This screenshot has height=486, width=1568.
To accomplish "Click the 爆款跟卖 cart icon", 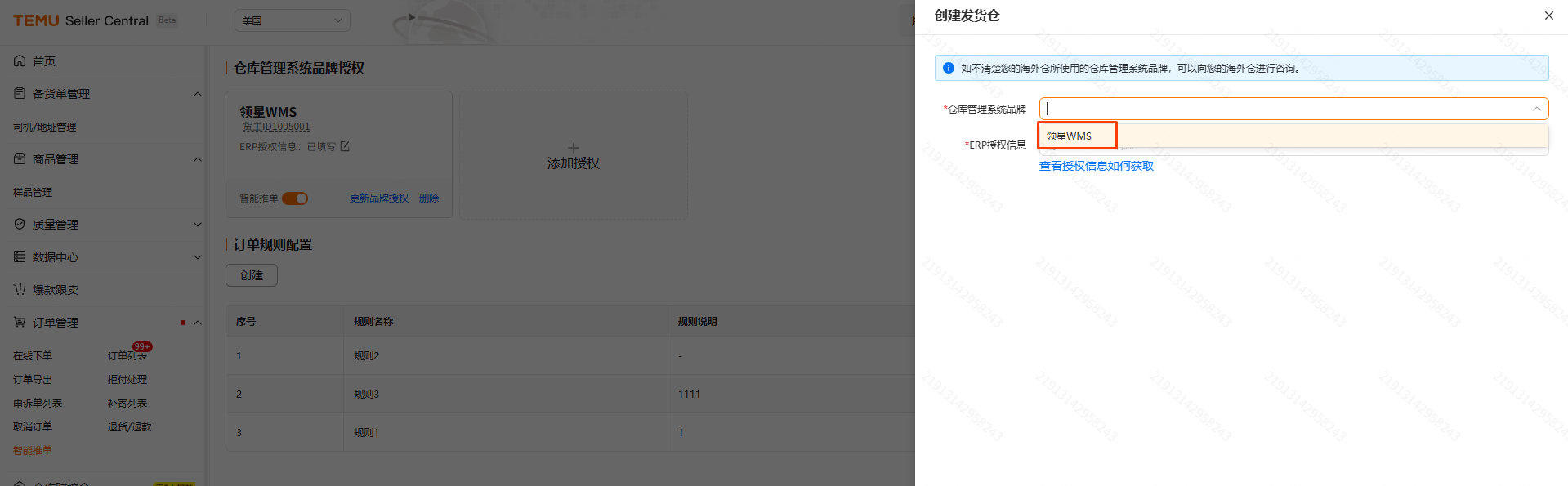I will click(20, 289).
